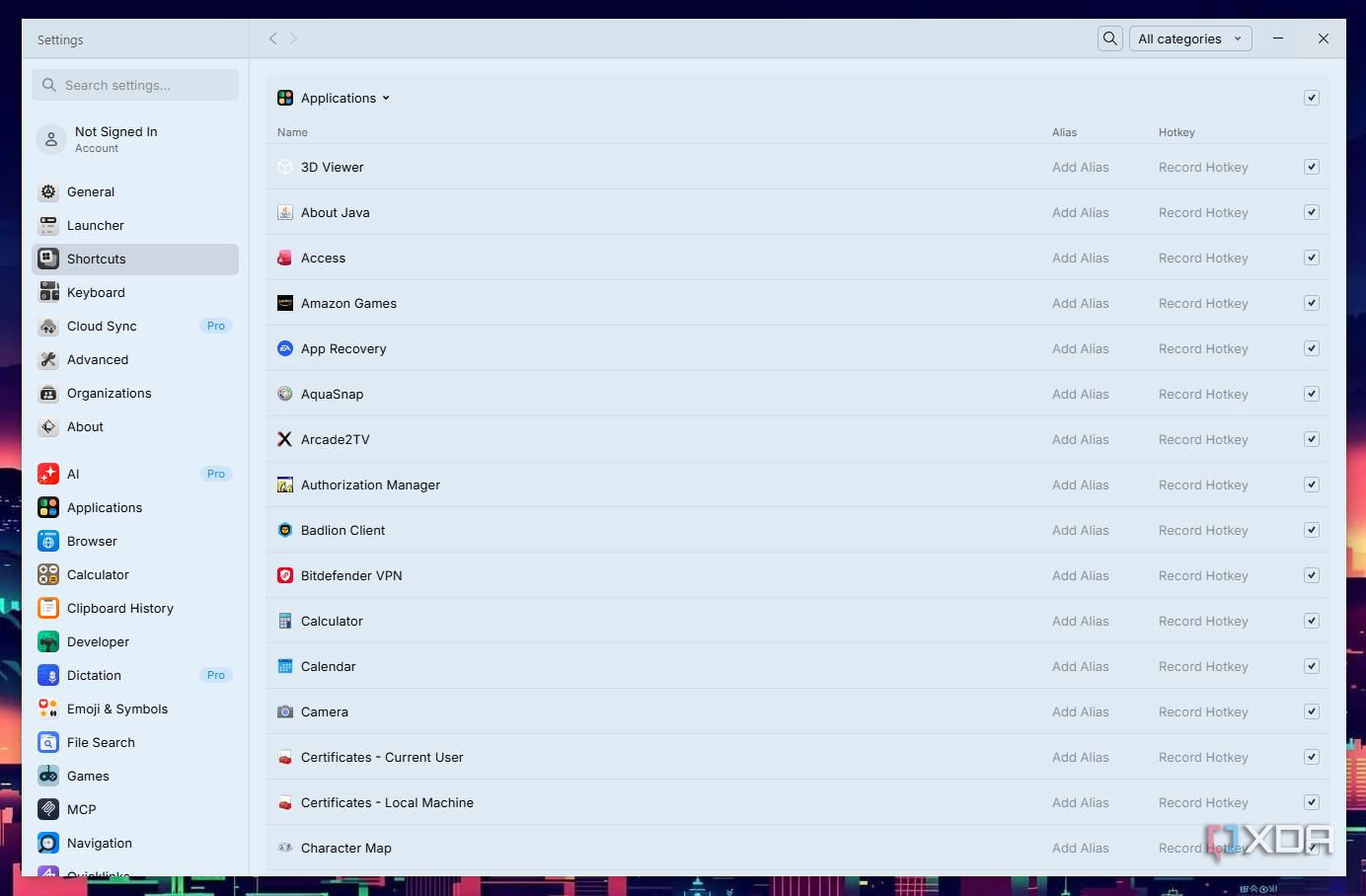This screenshot has width=1366, height=896.
Task: Select the Emoji & Symbols sidebar item
Action: tap(135, 709)
